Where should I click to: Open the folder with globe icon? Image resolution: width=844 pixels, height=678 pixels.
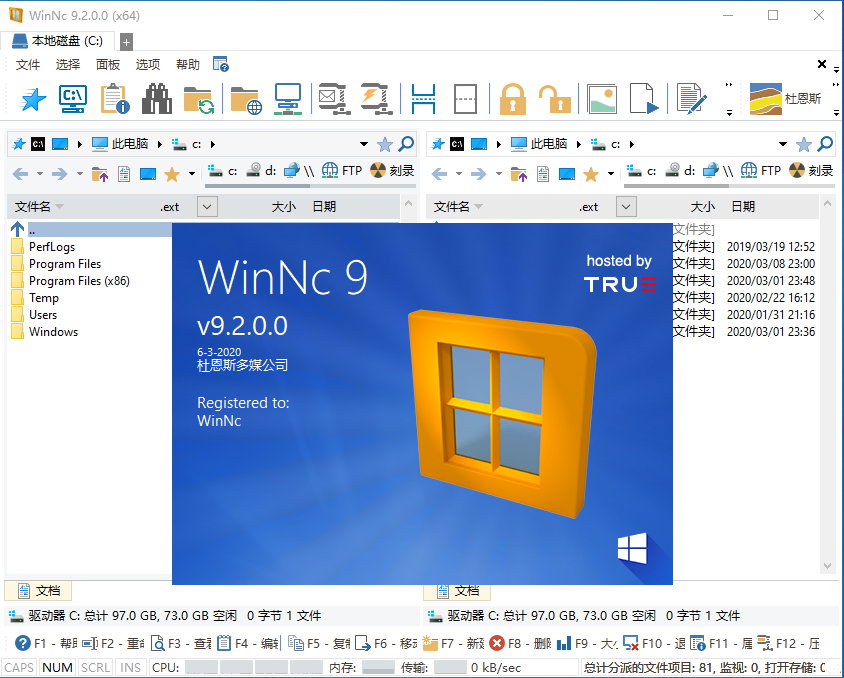click(x=245, y=100)
